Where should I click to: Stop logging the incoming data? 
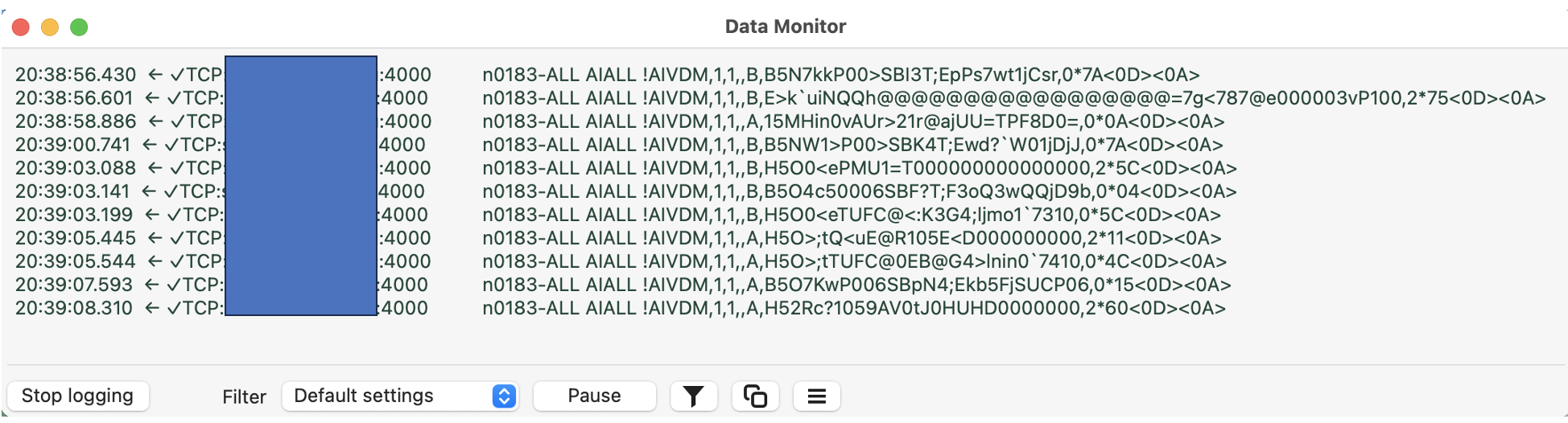pos(77,396)
